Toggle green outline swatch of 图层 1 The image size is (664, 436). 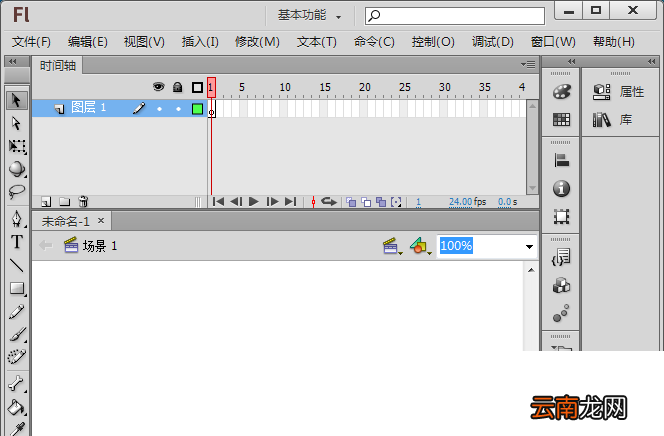pos(197,109)
